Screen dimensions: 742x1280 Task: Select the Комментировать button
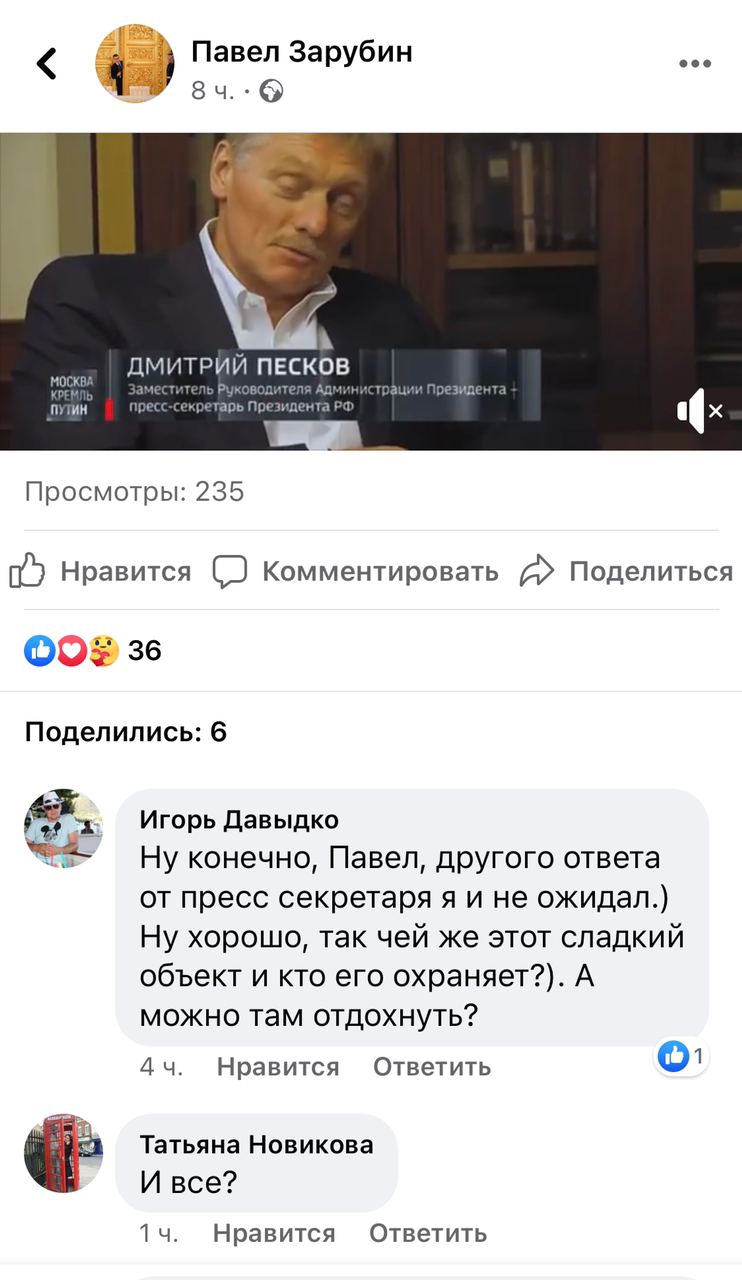coord(380,571)
